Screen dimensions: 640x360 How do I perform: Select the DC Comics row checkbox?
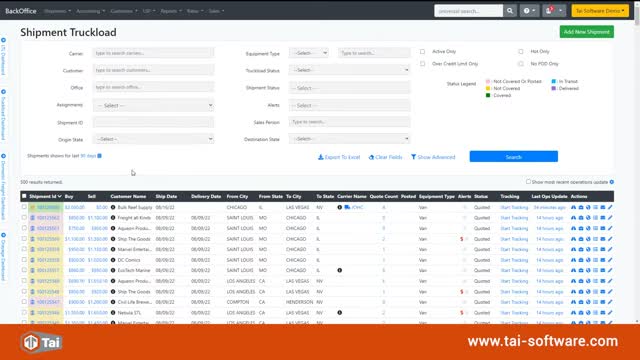pyautogui.click(x=24, y=260)
